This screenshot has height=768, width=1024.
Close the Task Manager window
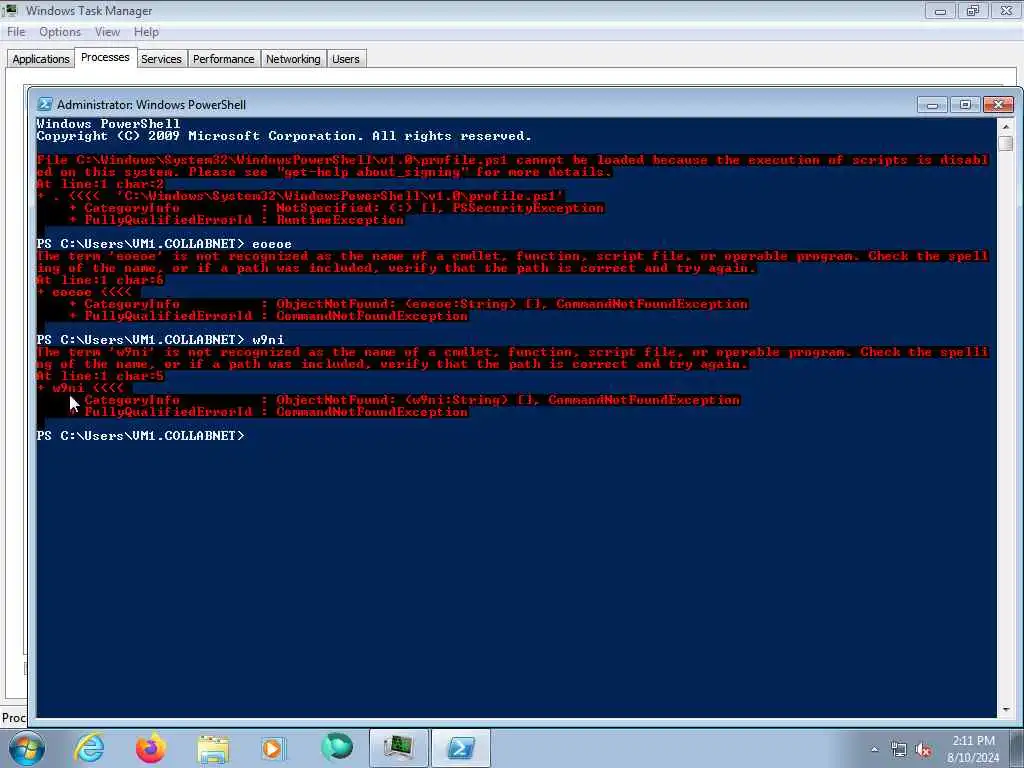coord(1006,10)
